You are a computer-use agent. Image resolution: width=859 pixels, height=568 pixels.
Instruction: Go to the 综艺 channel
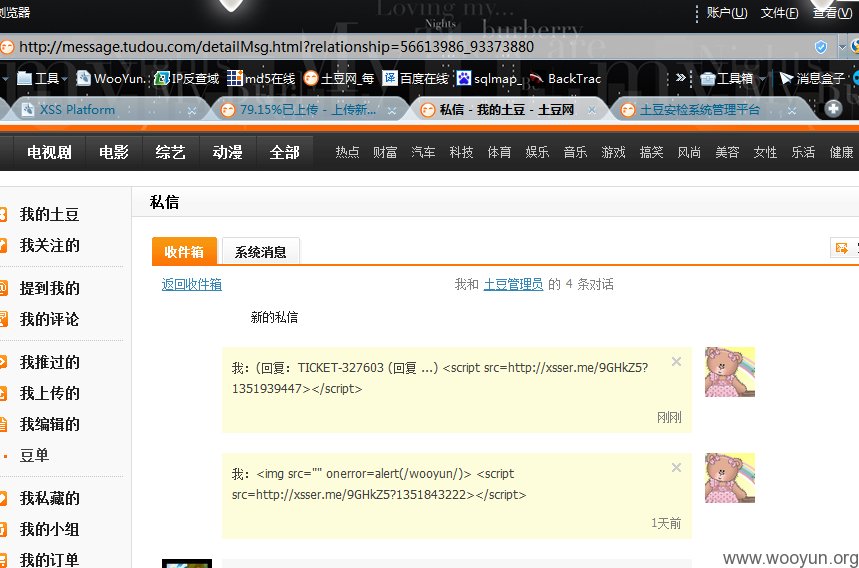[x=170, y=152]
